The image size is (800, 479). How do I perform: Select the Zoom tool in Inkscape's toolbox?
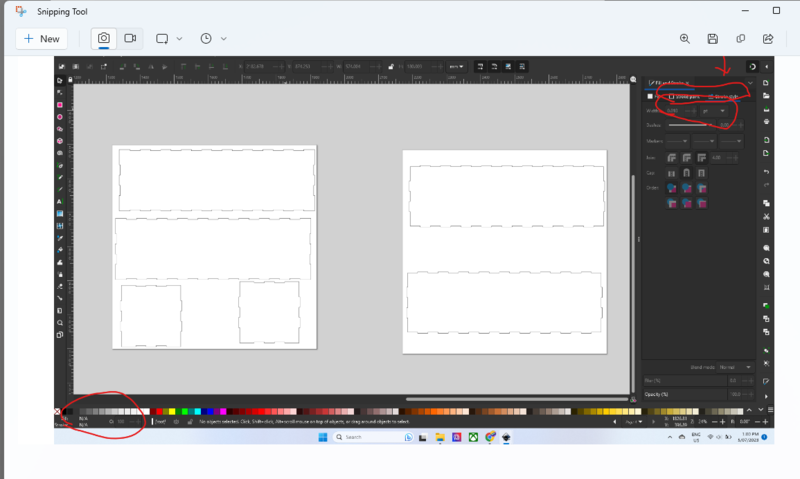[60, 323]
